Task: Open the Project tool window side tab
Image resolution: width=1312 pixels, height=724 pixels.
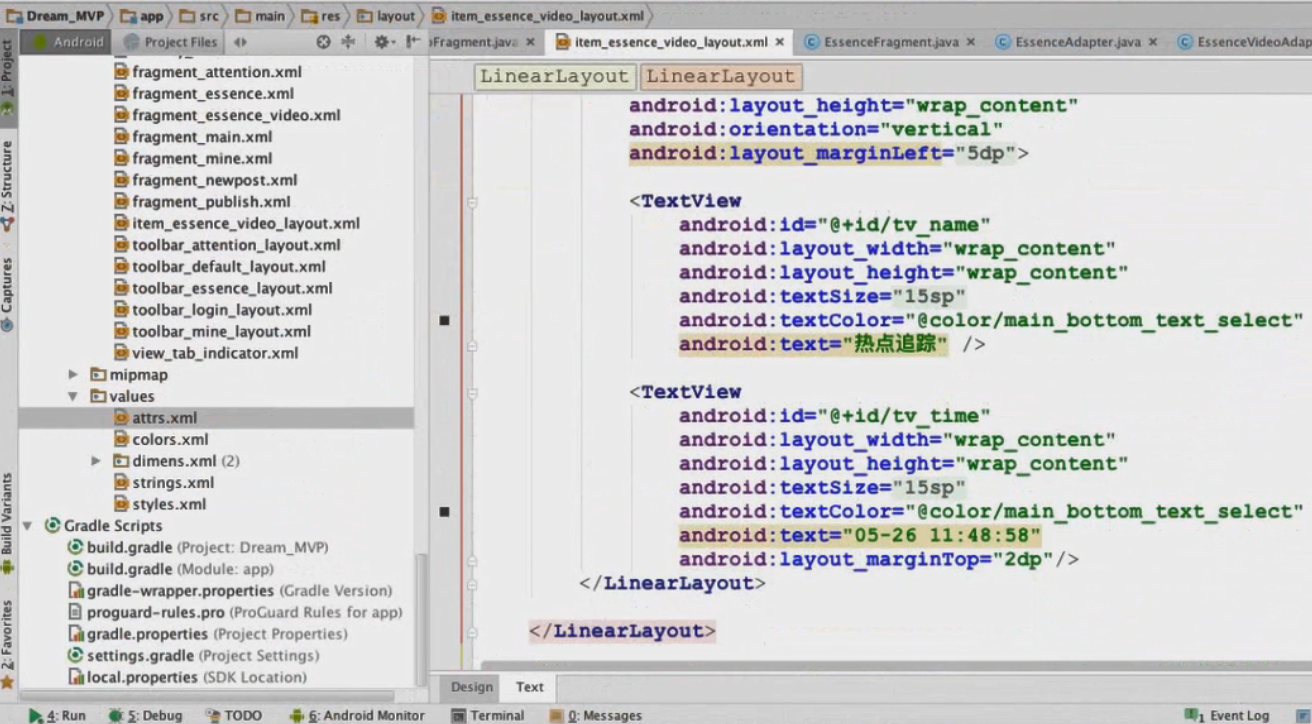Action: click(8, 78)
